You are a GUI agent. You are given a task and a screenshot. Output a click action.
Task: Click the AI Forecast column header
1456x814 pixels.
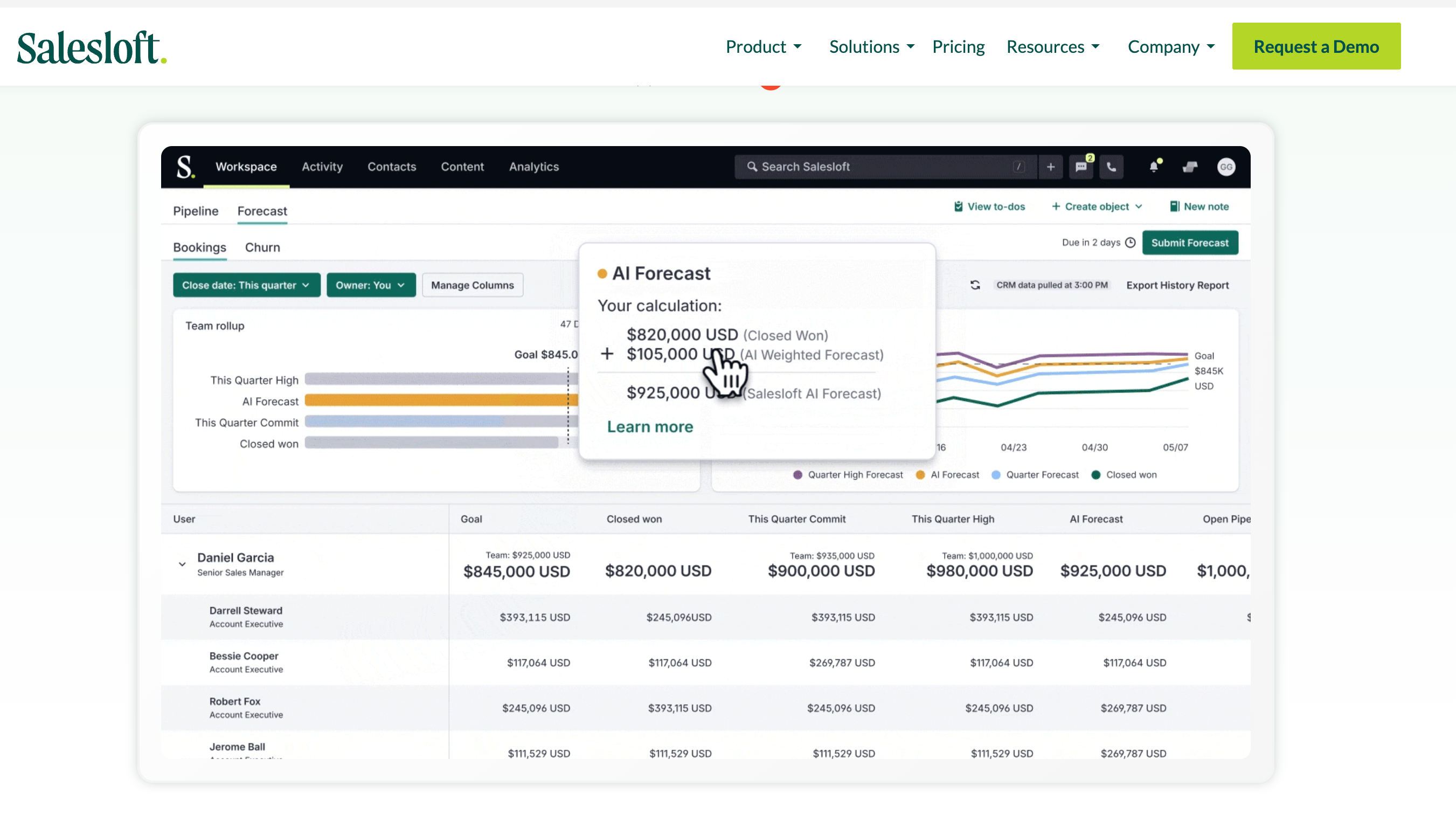point(1096,519)
